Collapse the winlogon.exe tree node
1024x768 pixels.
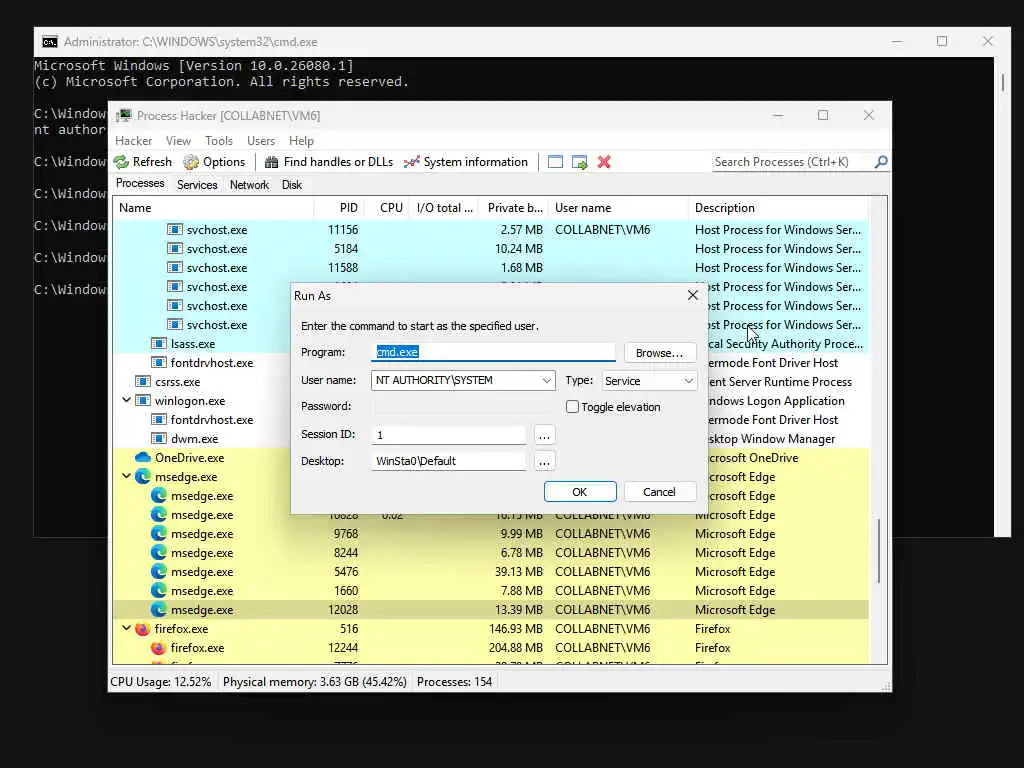point(127,400)
